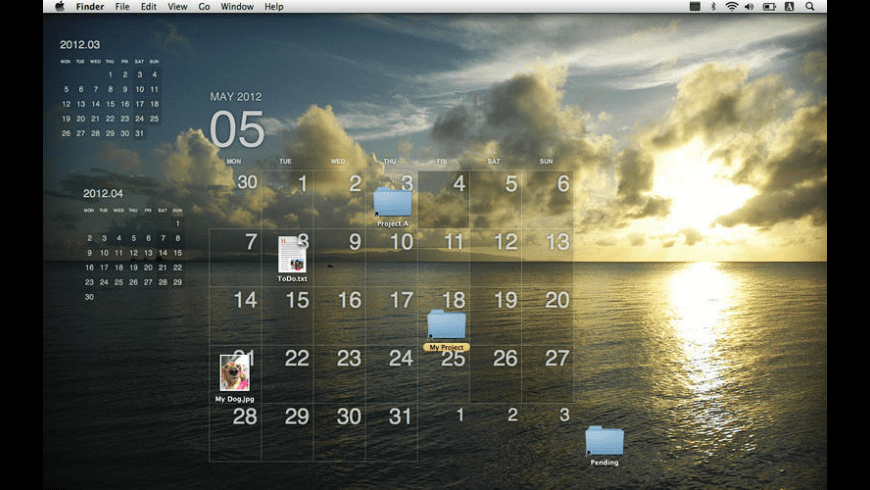Open the Wi-Fi status menu
Screen dimensions: 870x490
tap(731, 6)
